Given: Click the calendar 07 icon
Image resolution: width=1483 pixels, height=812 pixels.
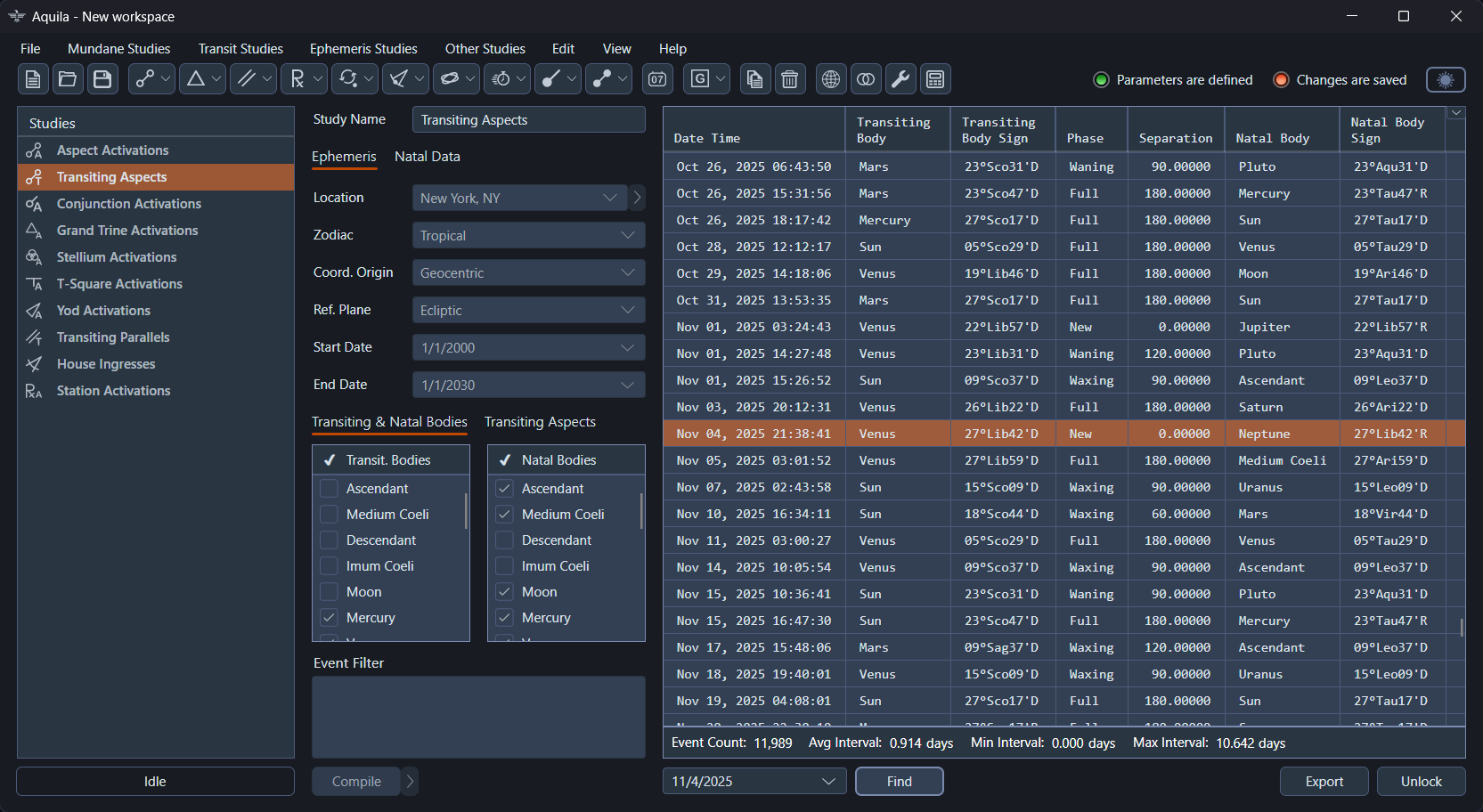Looking at the screenshot, I should point(657,79).
